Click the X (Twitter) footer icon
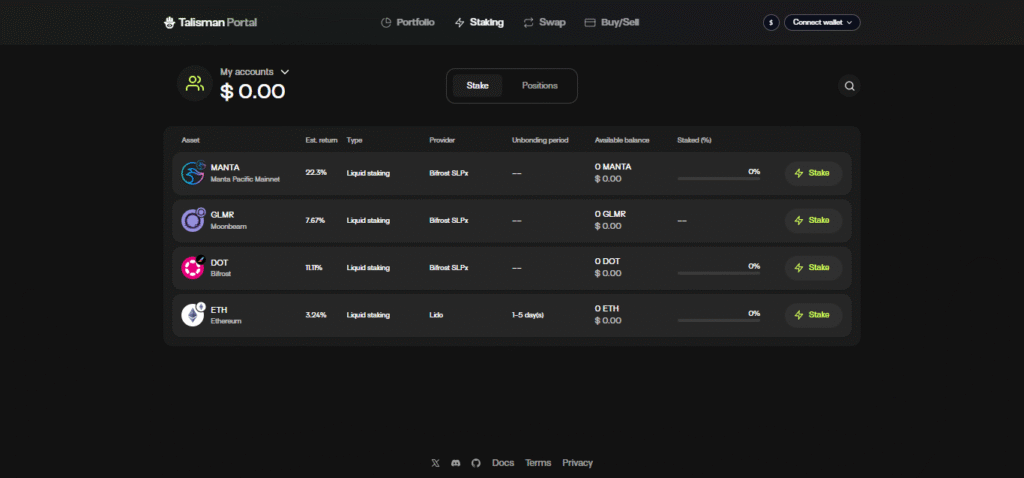 (435, 463)
